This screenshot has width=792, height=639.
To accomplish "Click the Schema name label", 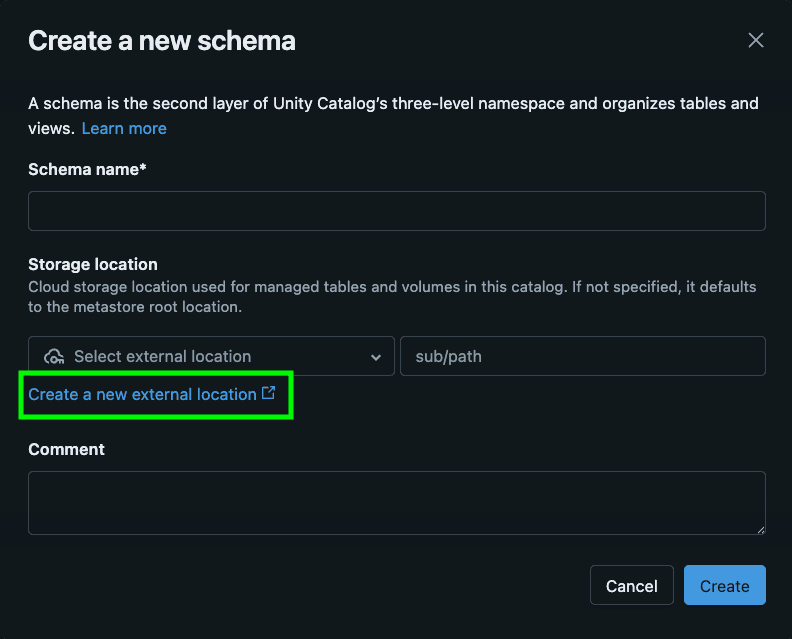I will pos(87,169).
